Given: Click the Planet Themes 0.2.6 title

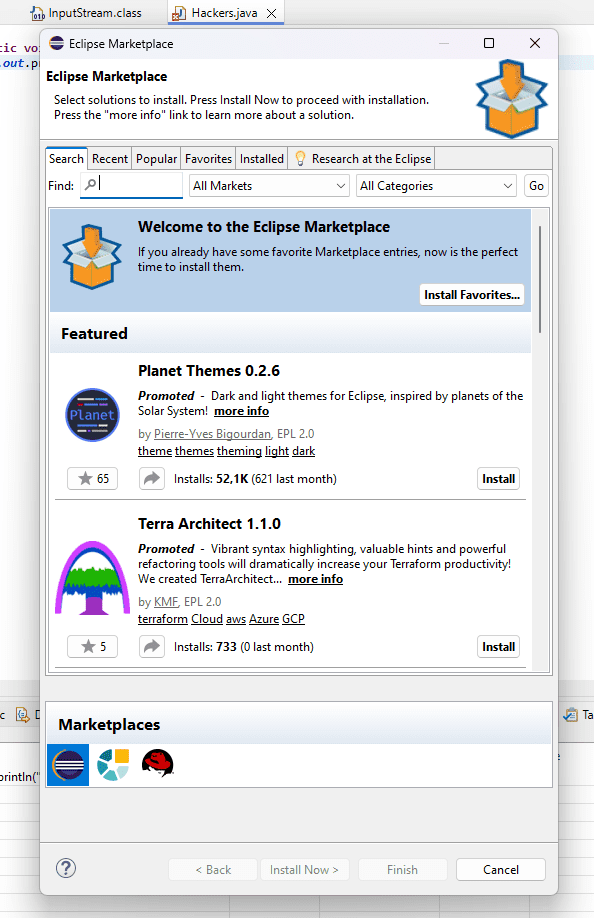Looking at the screenshot, I should point(209,371).
